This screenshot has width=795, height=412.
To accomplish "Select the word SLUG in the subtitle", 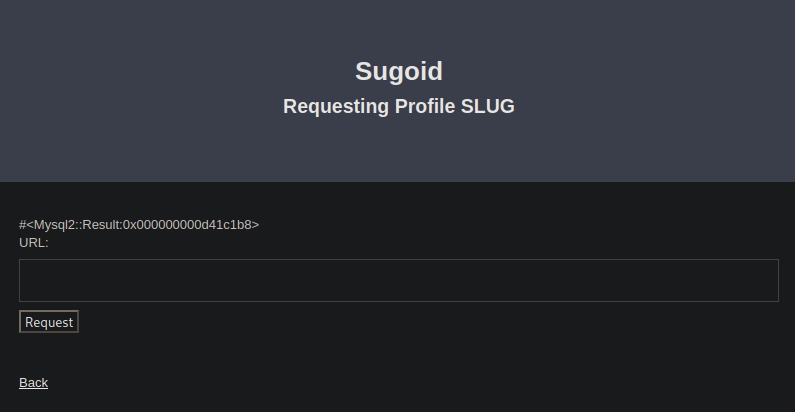I will 487,106.
